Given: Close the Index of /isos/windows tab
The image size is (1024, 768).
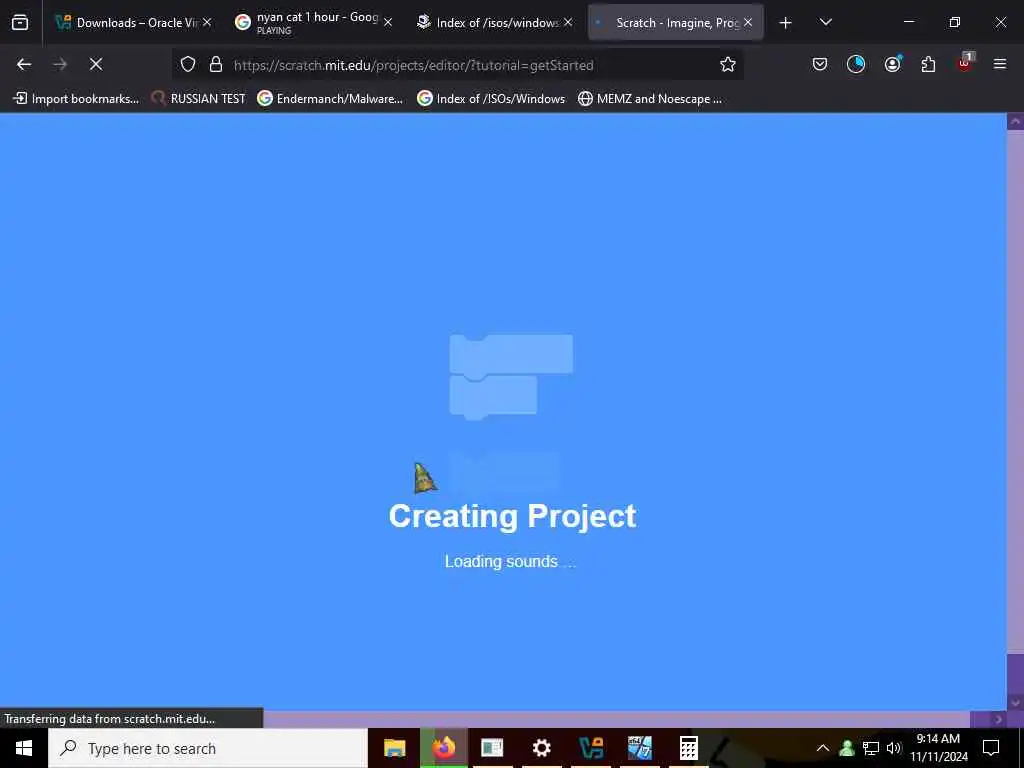Looking at the screenshot, I should coord(568,22).
